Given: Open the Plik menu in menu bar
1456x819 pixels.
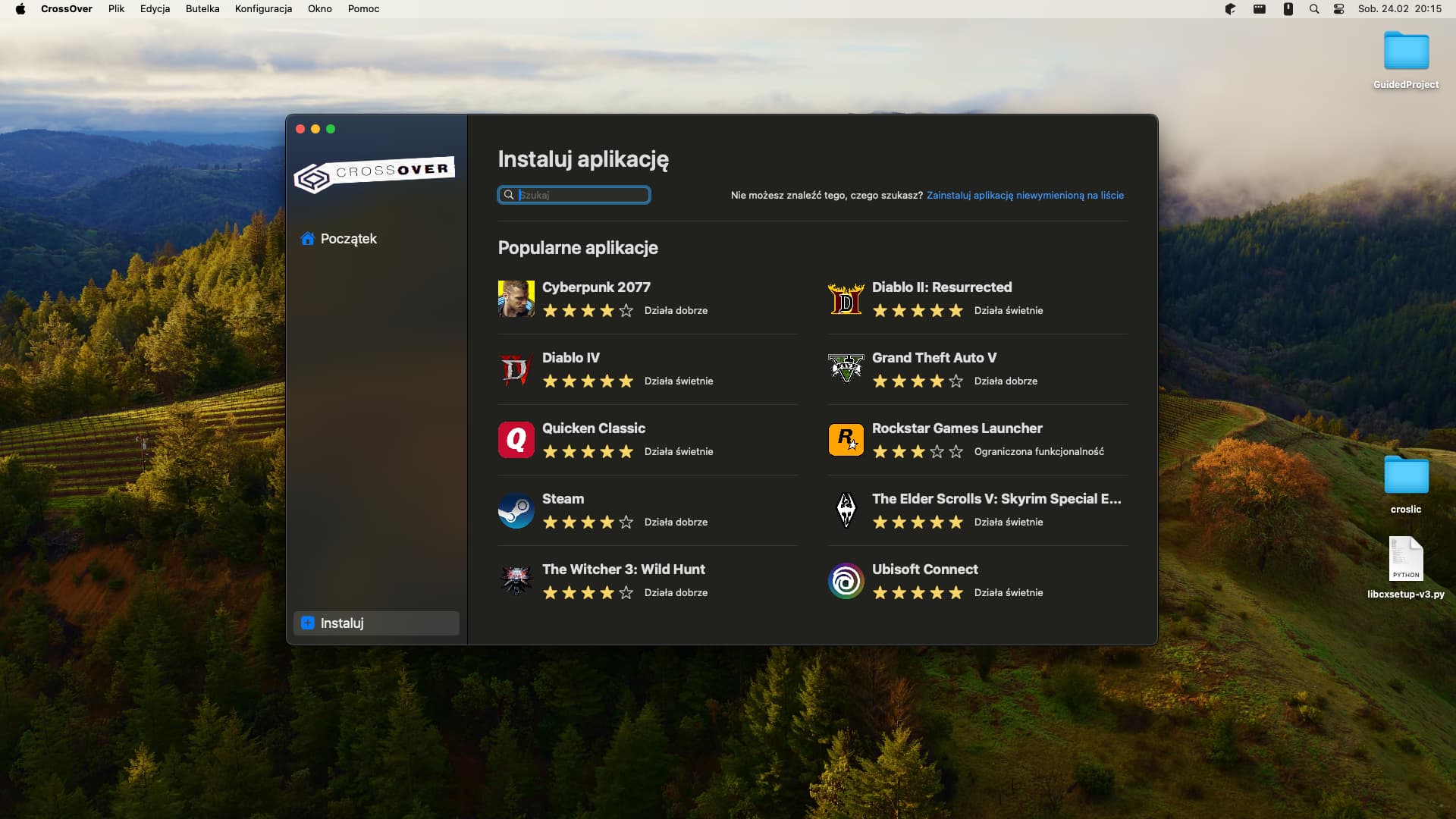Looking at the screenshot, I should click(x=116, y=9).
